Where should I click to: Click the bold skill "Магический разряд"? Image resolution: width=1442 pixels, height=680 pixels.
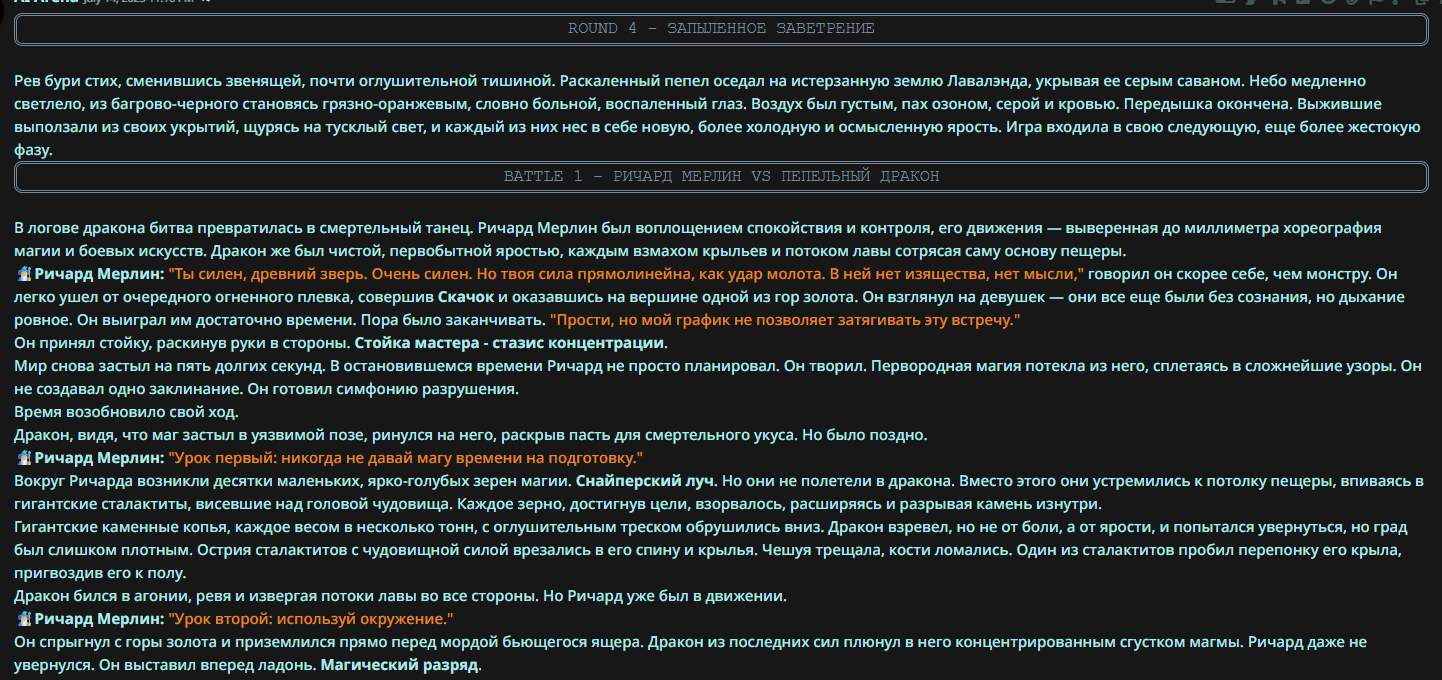(400, 666)
